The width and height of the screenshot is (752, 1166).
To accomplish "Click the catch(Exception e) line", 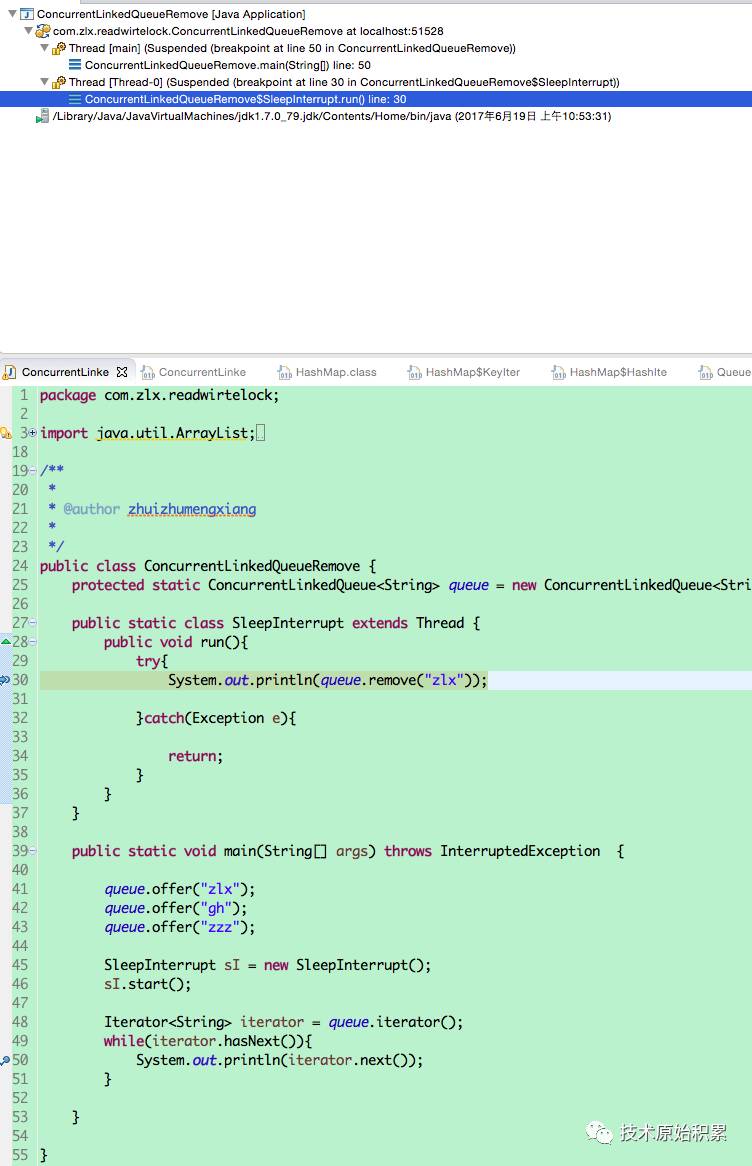I will [216, 718].
